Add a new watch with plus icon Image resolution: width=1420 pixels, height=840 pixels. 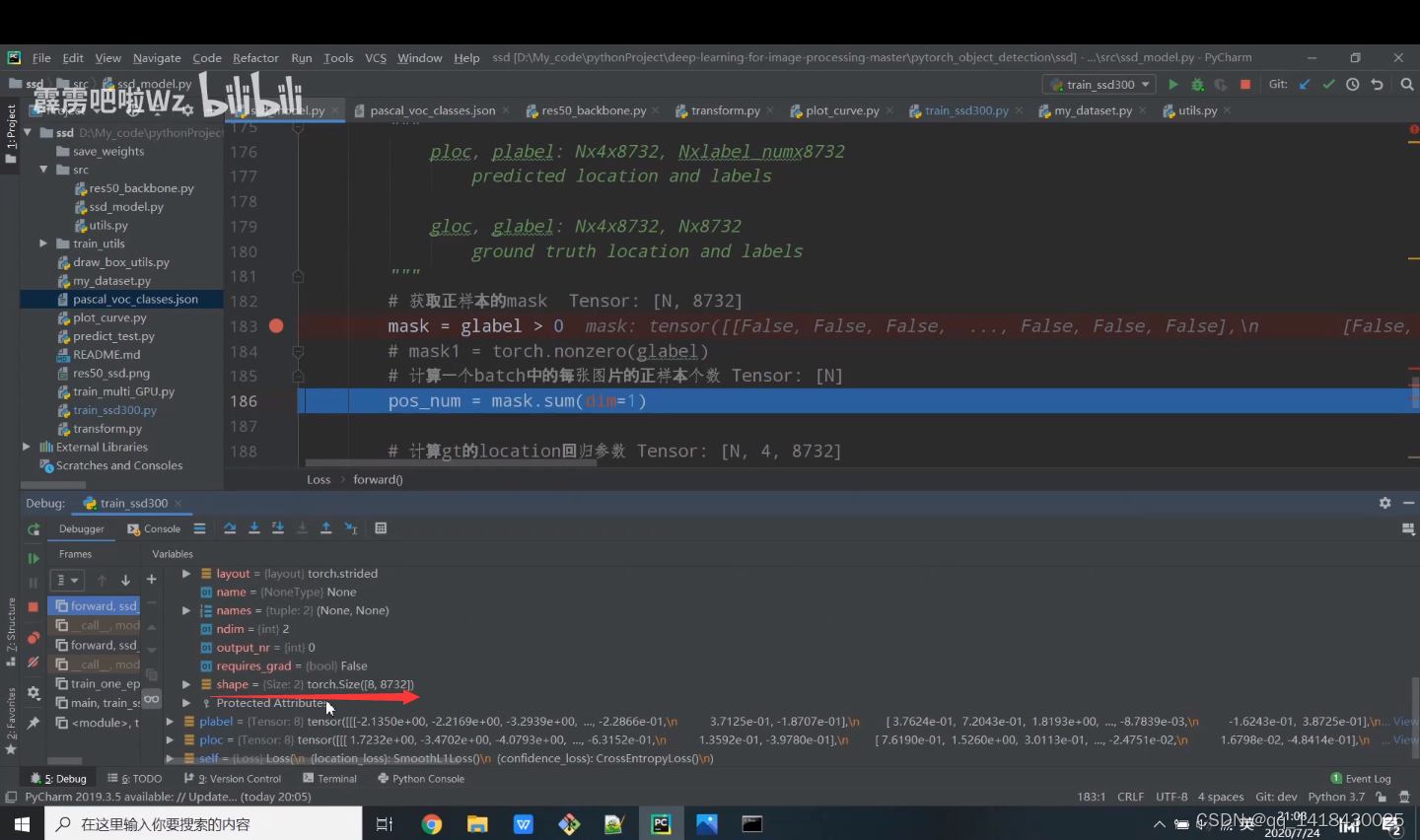tap(152, 580)
